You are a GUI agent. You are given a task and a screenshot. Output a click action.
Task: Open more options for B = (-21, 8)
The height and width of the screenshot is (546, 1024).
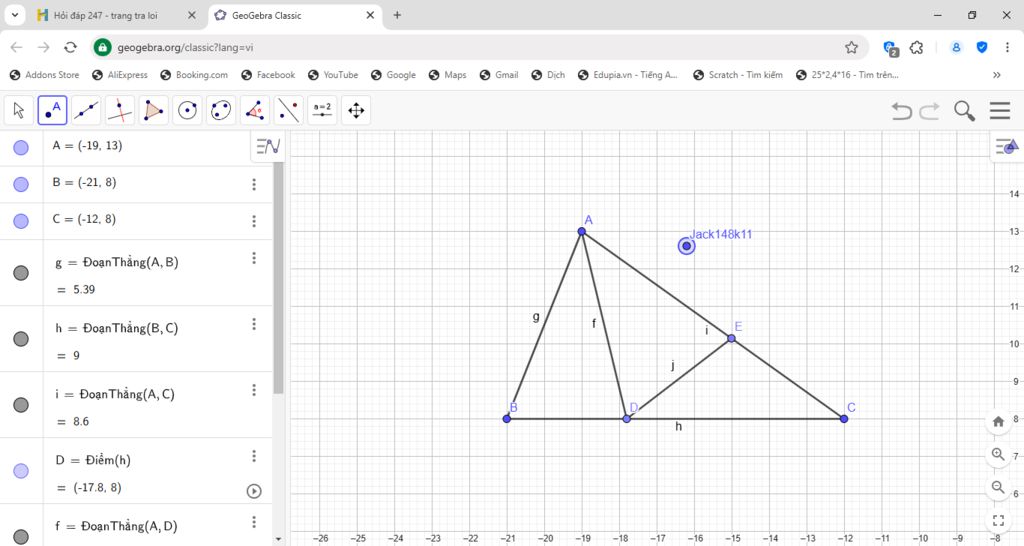point(254,185)
